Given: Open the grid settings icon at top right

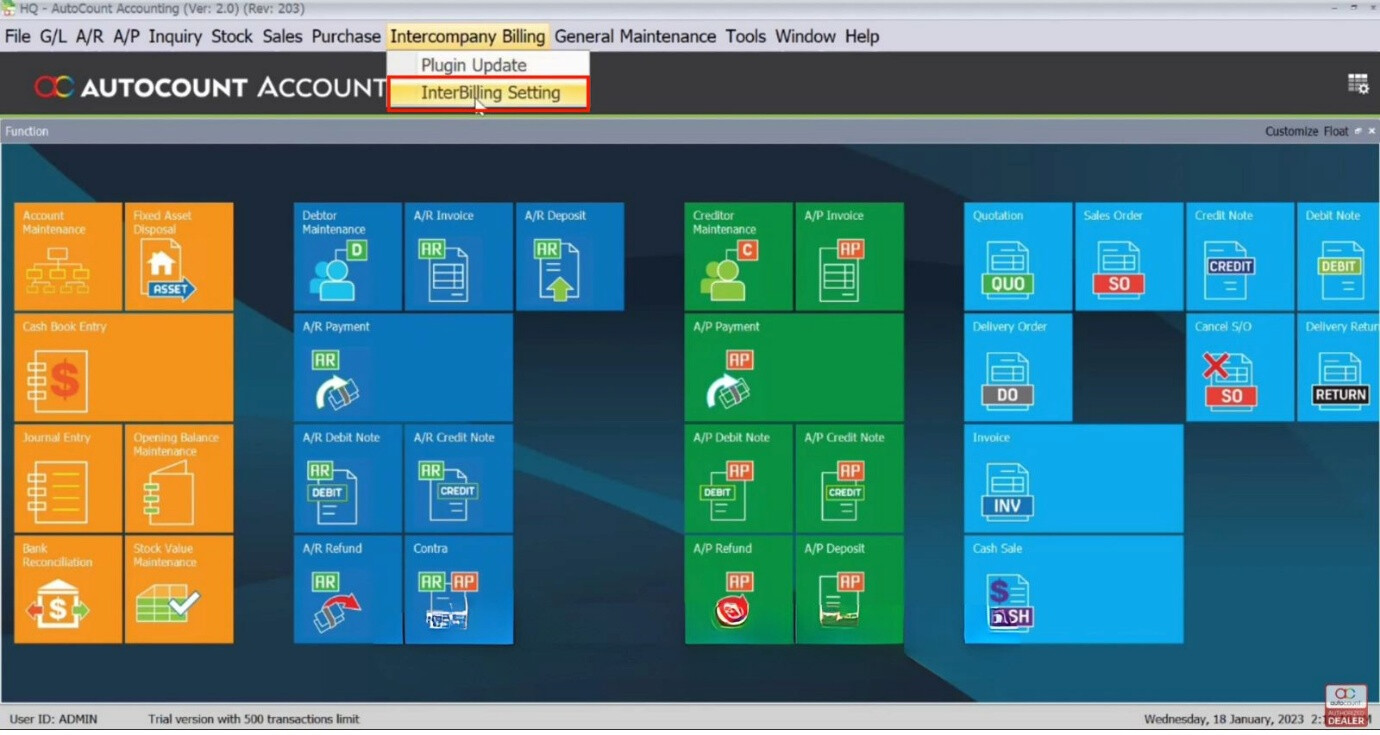Looking at the screenshot, I should click(1358, 84).
